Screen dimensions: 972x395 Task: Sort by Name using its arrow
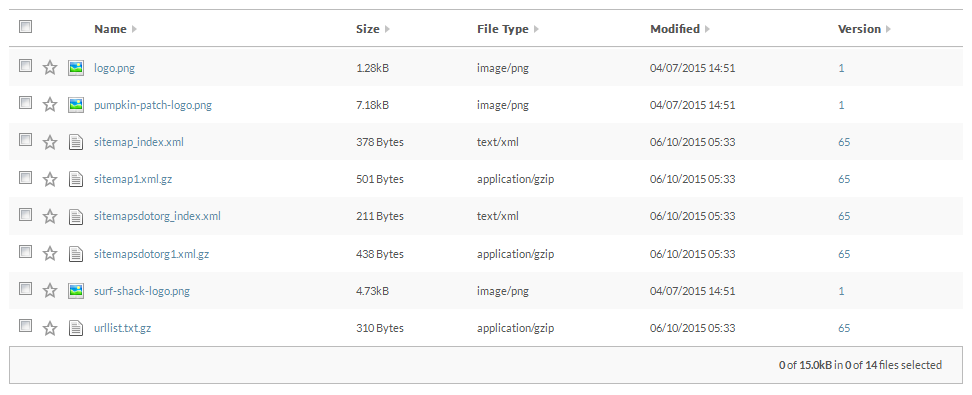pos(134,29)
